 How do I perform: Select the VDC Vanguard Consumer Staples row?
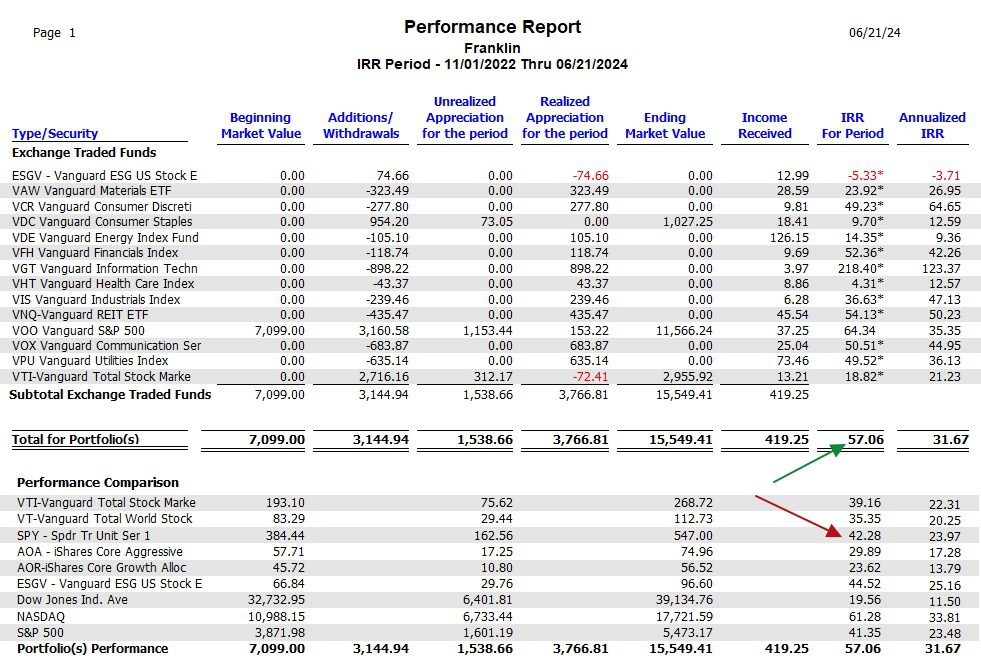[x=490, y=222]
